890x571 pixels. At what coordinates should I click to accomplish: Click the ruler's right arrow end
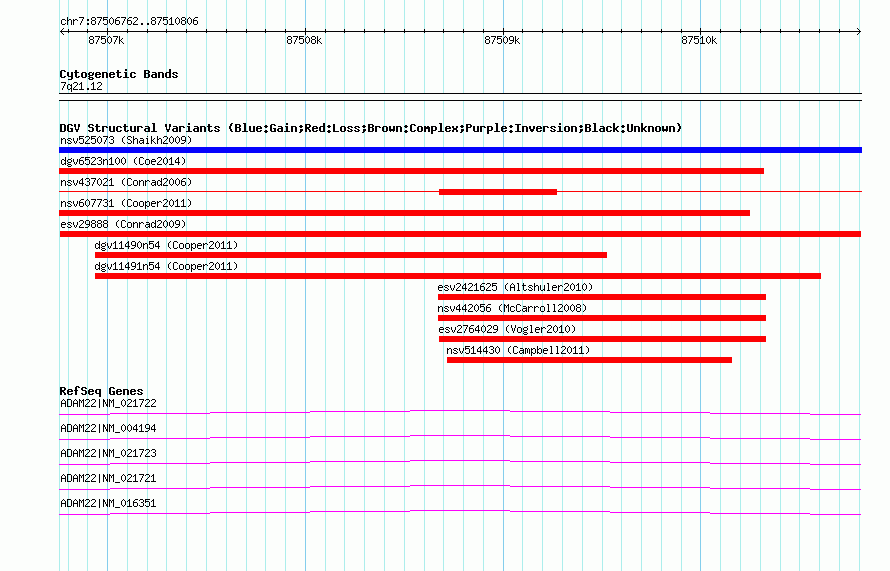point(858,32)
